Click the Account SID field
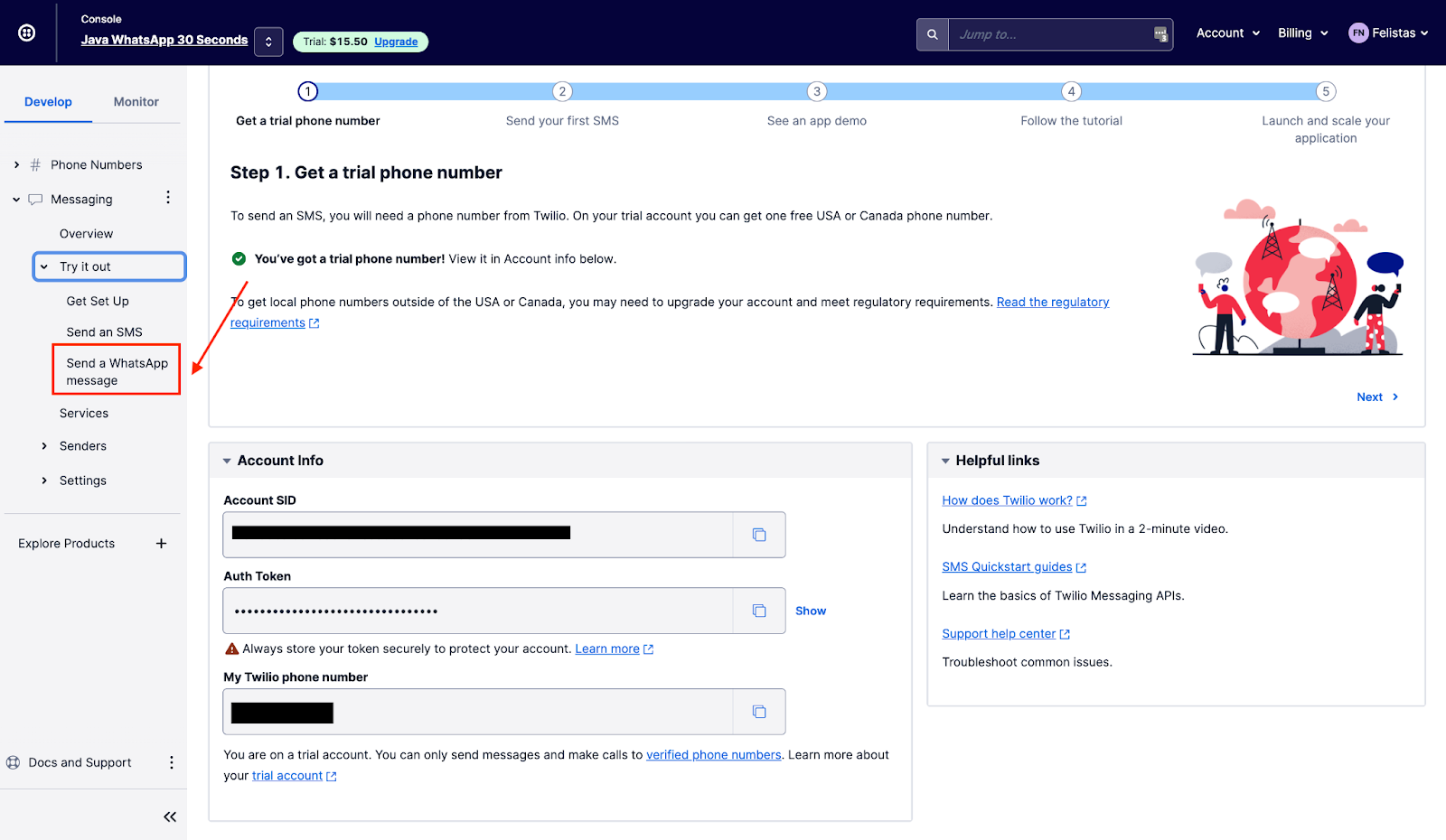Viewport: 1446px width, 840px height. (x=478, y=535)
